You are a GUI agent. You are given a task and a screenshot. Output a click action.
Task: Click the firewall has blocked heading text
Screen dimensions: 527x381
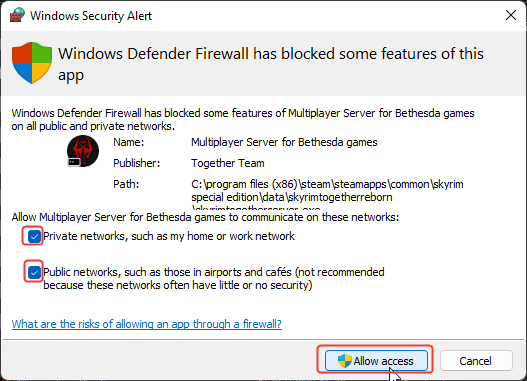(271, 64)
